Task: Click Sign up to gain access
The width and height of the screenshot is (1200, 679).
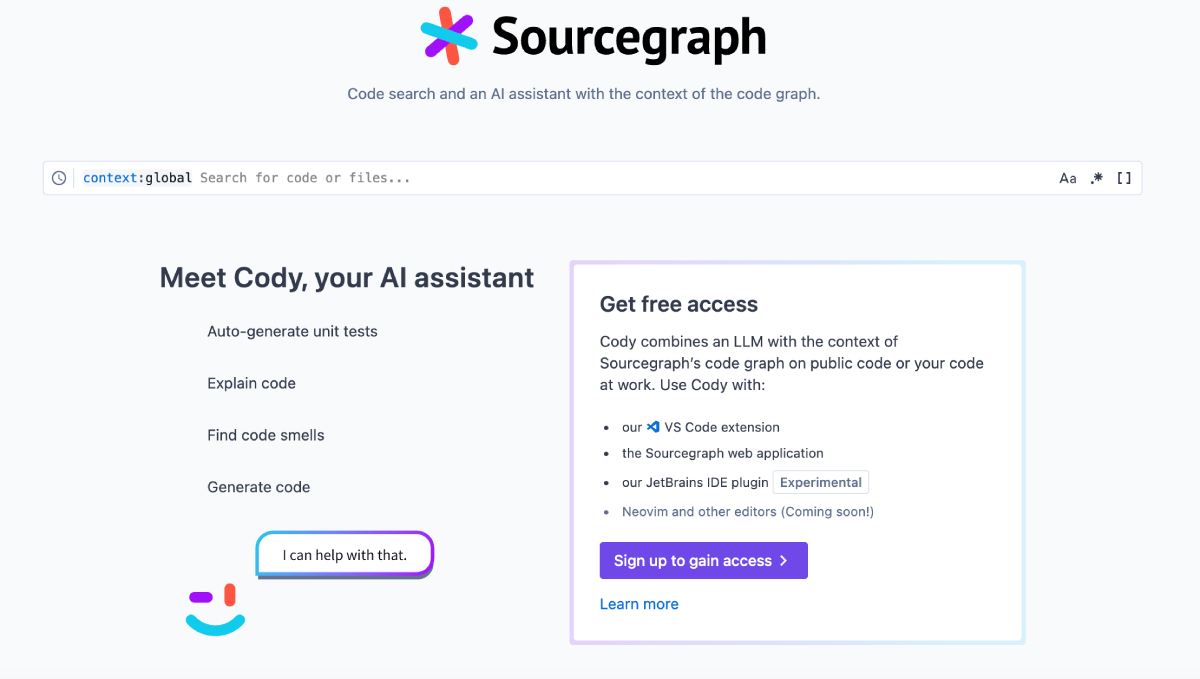Action: pos(703,561)
